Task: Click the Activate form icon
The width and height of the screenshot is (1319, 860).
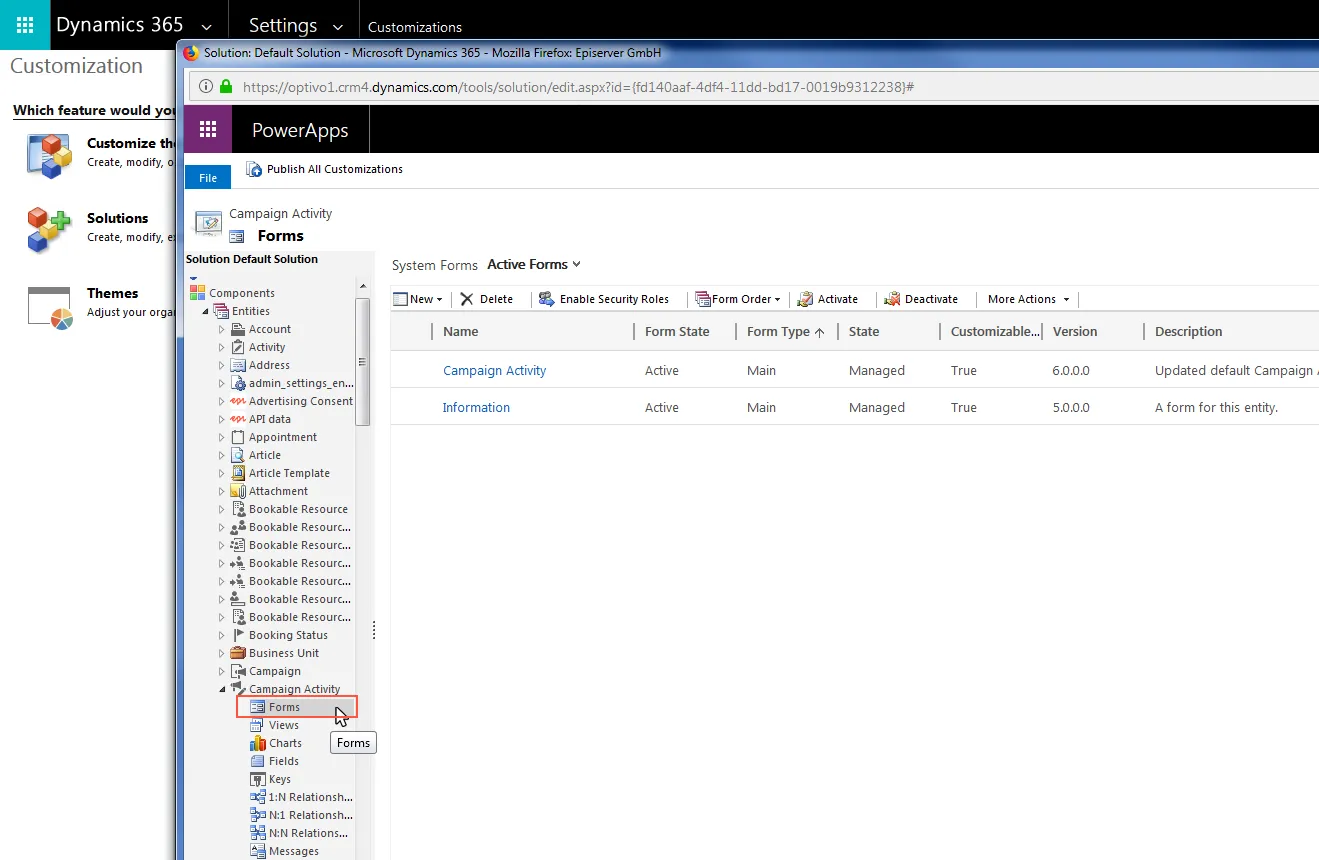Action: (x=805, y=299)
